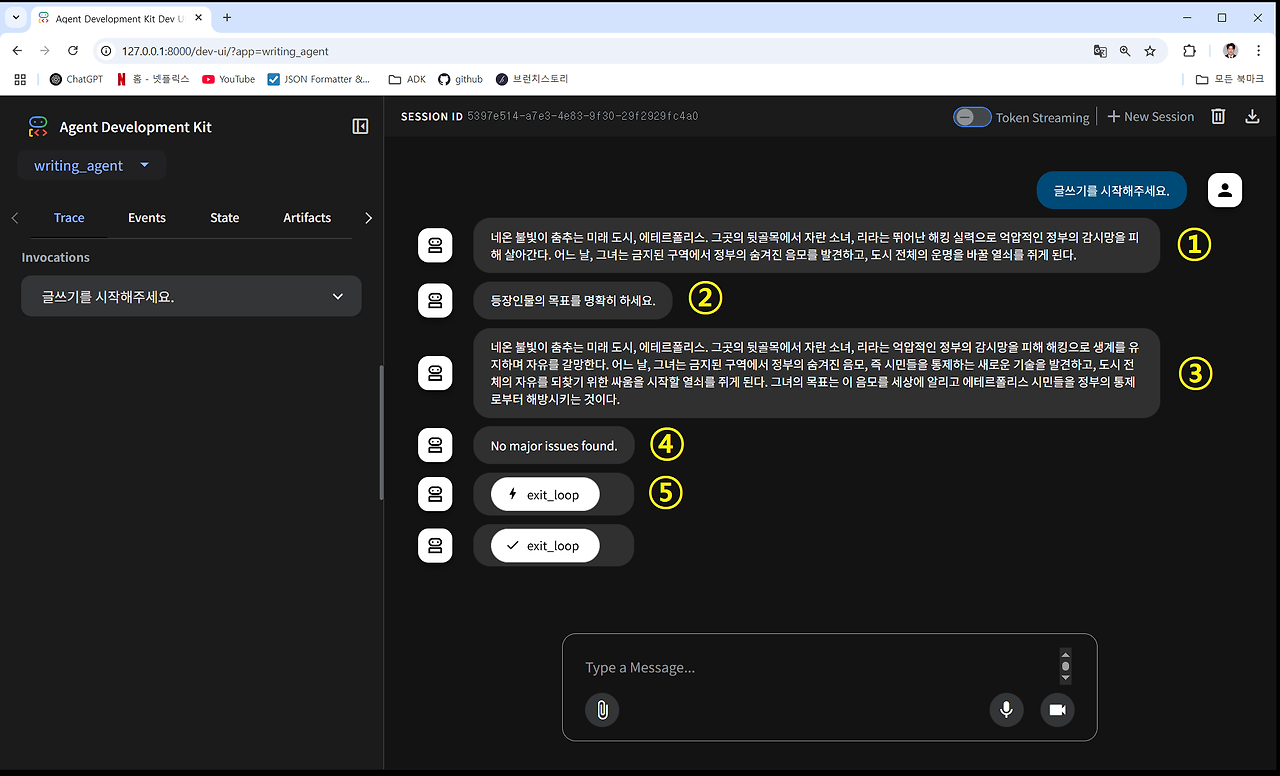Screen dimensions: 1280x776
Task: Open the browser tab search dropdown
Action: (x=15, y=18)
